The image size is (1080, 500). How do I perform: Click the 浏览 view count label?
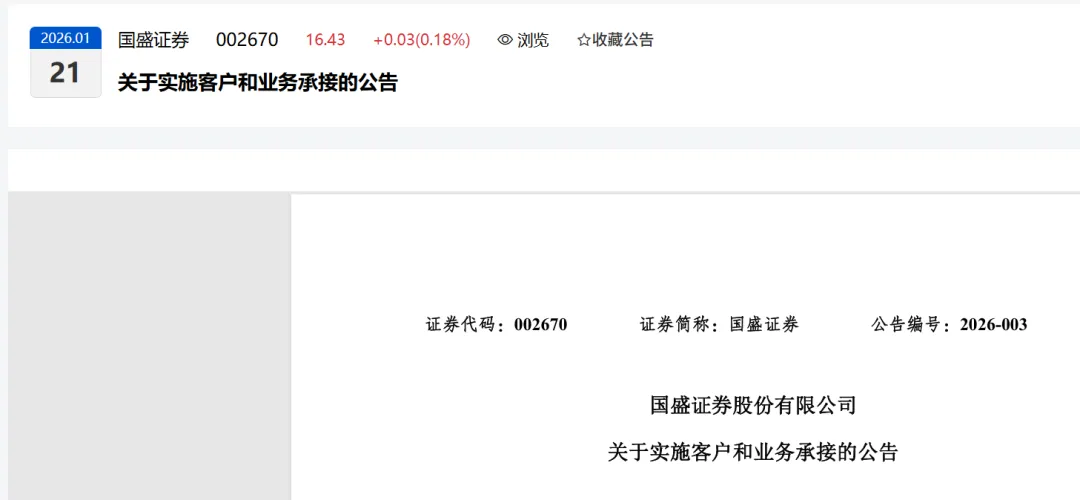click(532, 40)
